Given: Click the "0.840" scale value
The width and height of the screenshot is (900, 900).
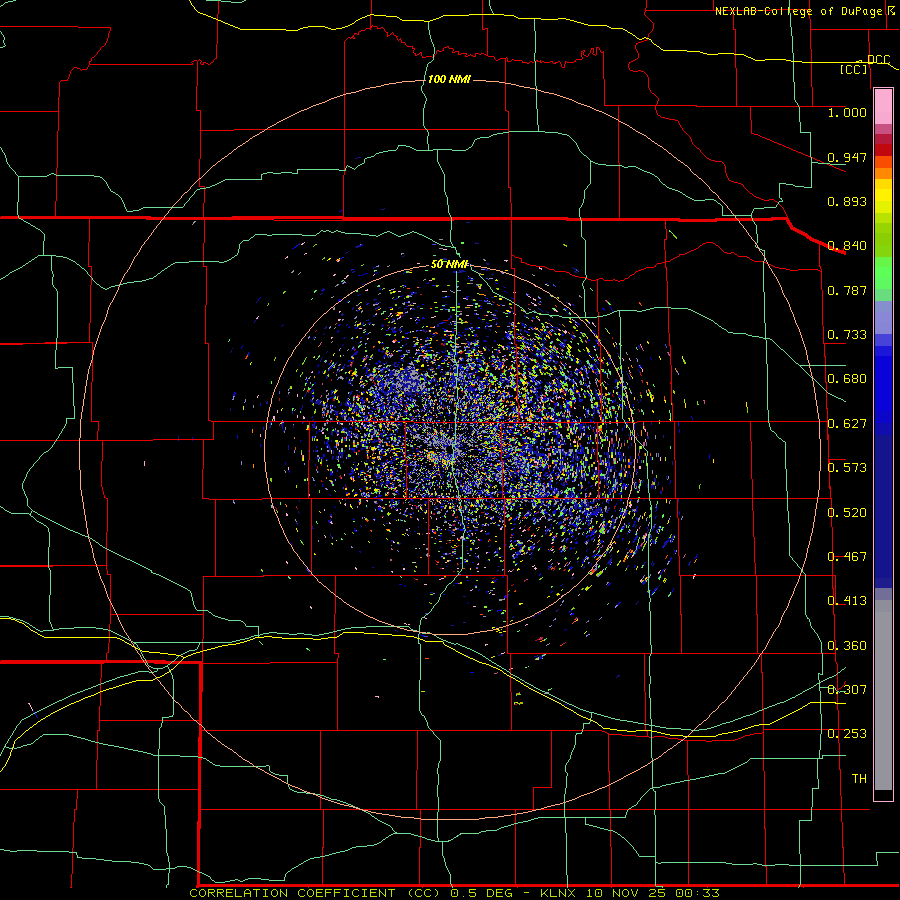Looking at the screenshot, I should point(847,246).
